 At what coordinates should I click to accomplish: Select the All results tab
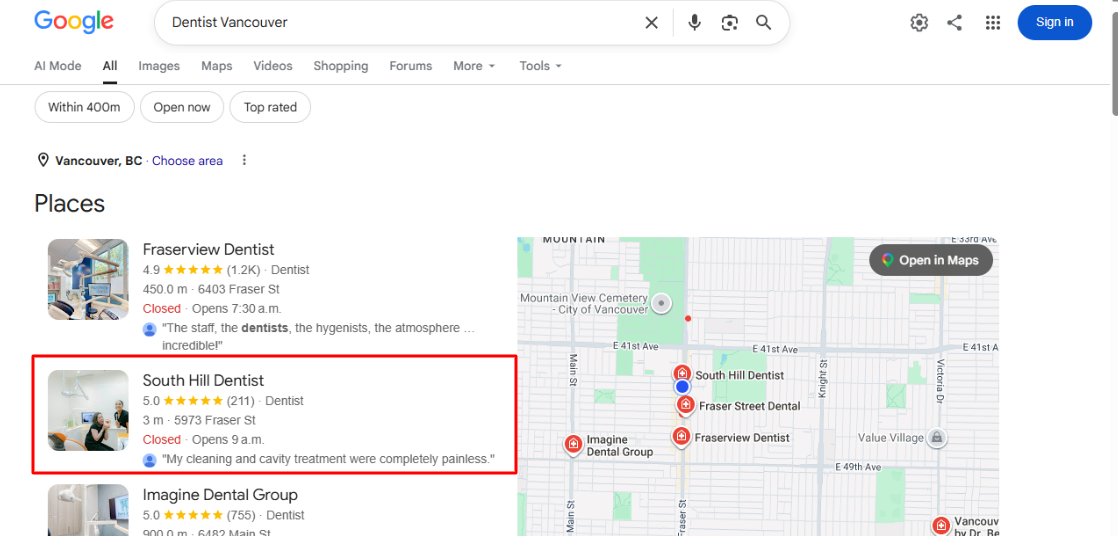pyautogui.click(x=110, y=66)
